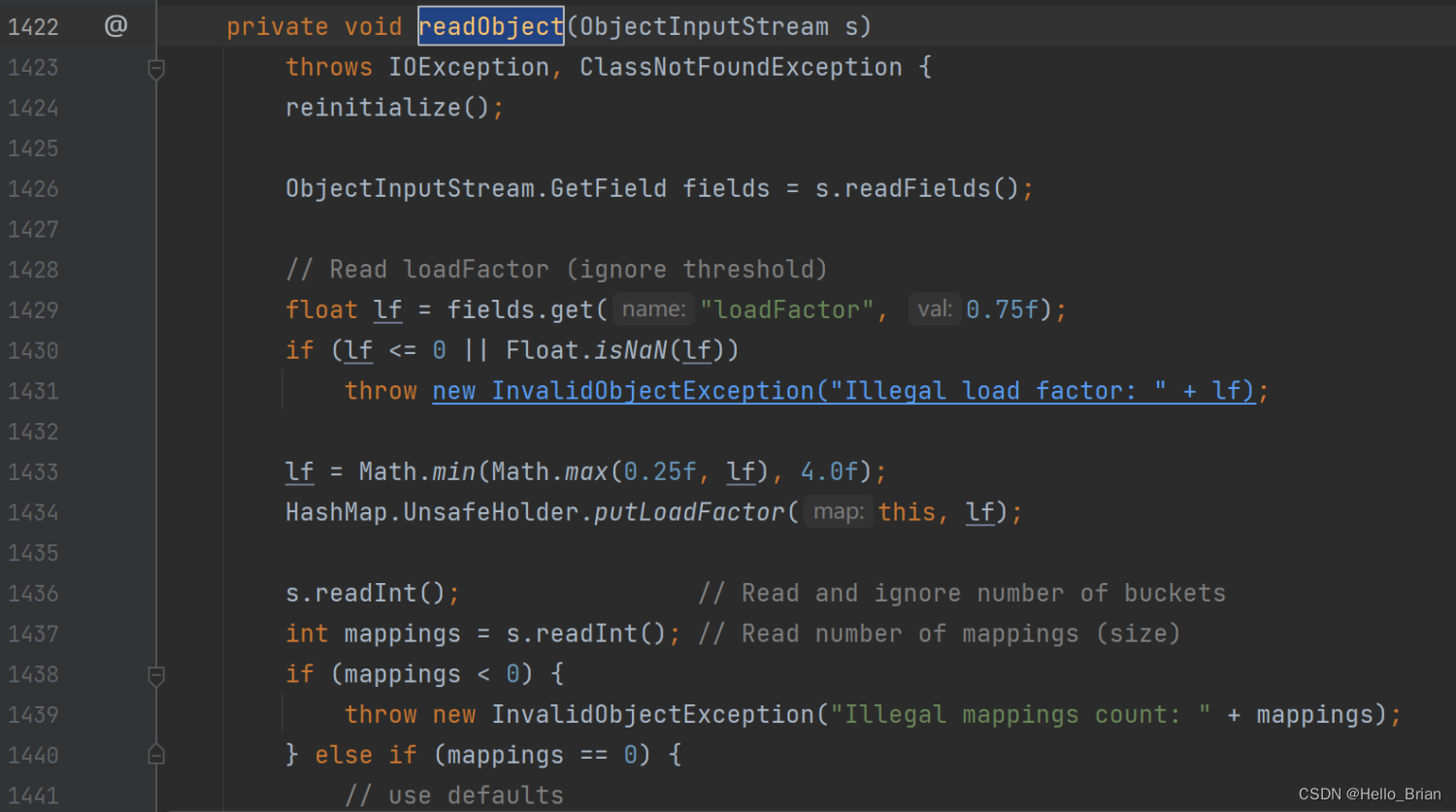
Task: Click the 'int mappings' declaration on line 1437
Action: pyautogui.click(x=373, y=633)
